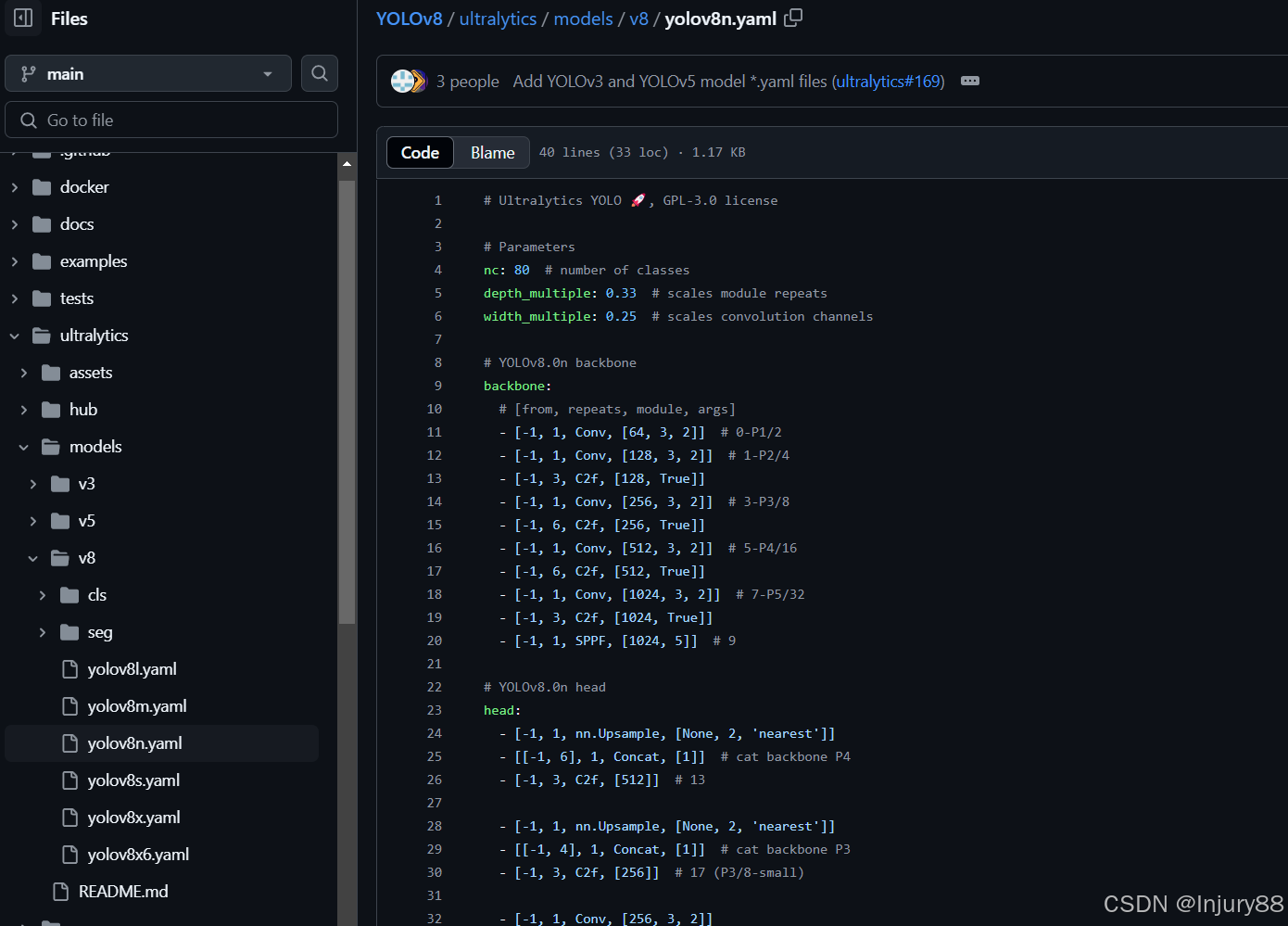Screen dimensions: 1288x926
Task: Open yolov8m.yaml in the file tree
Action: (137, 706)
